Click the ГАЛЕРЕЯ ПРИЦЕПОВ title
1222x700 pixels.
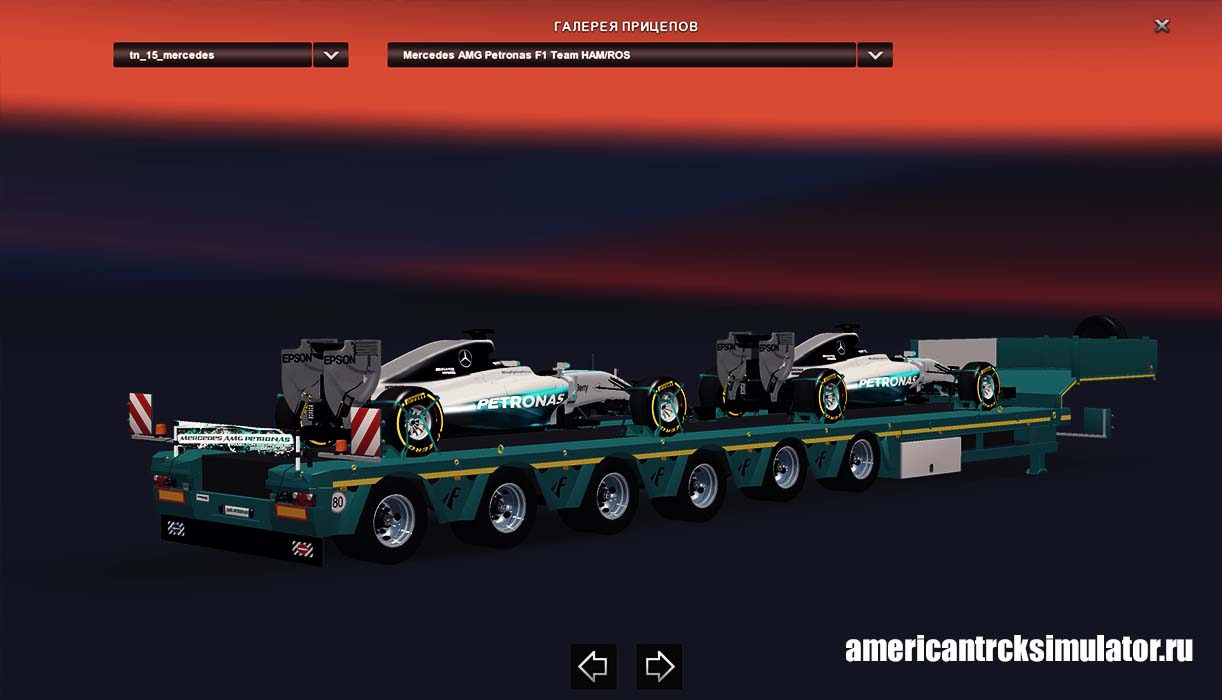point(626,26)
